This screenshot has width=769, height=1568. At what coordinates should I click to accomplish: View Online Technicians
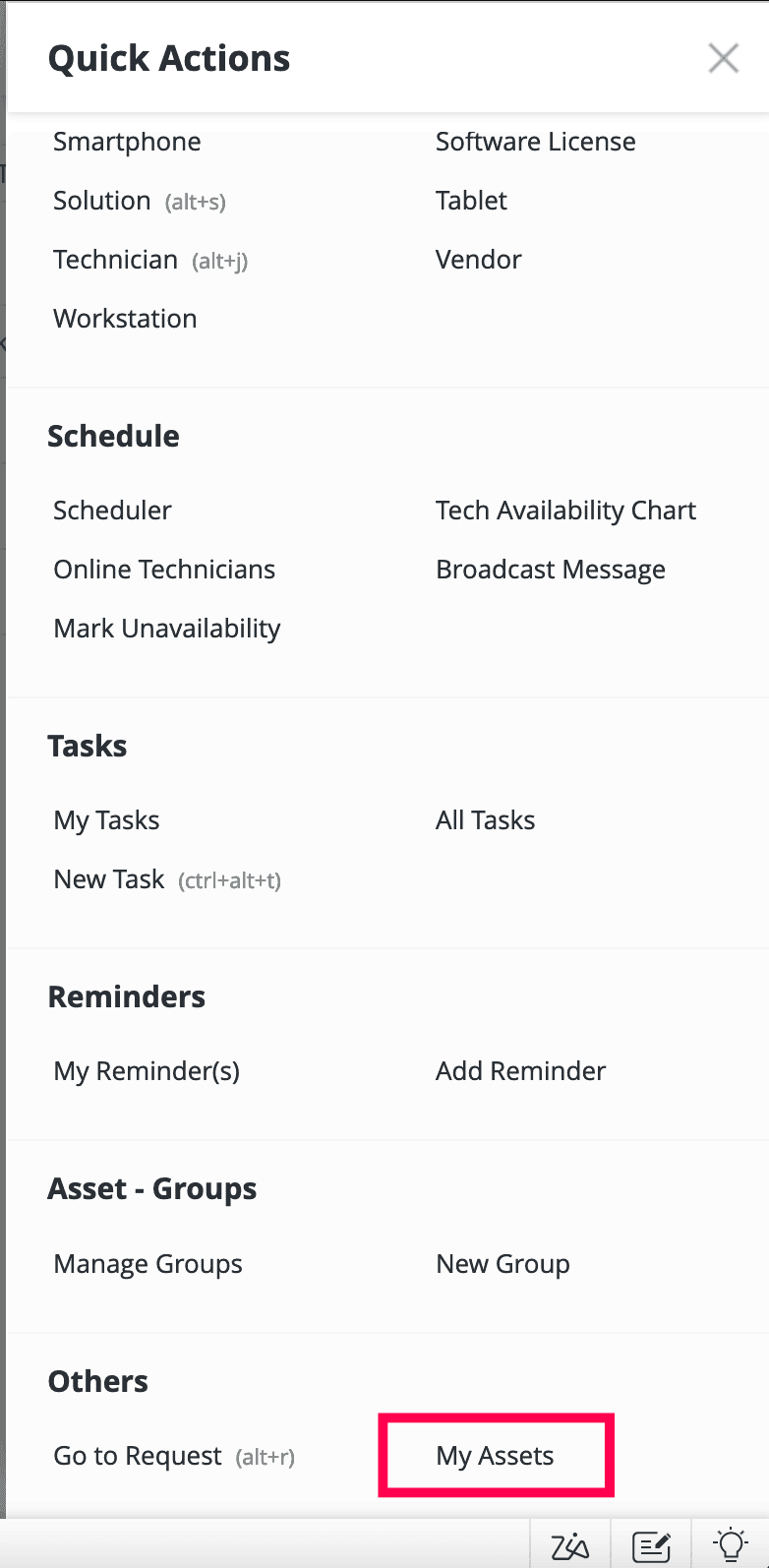click(164, 570)
